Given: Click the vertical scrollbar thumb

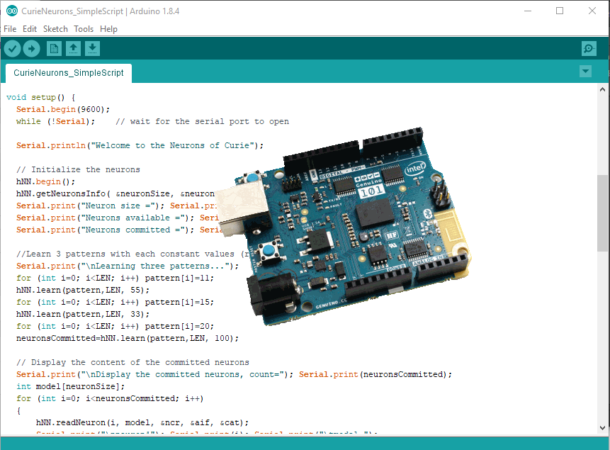Looking at the screenshot, I should coord(602,213).
